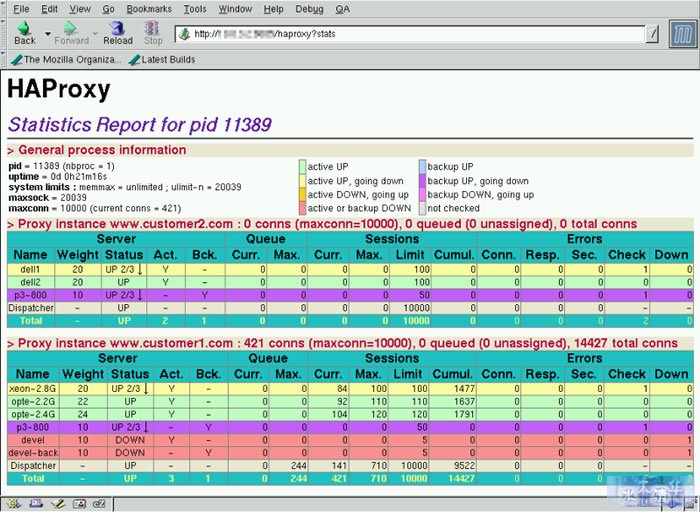Click the 'Statistics Report for pid 11389' heading
Image resolution: width=700 pixels, height=512 pixels.
[140, 125]
